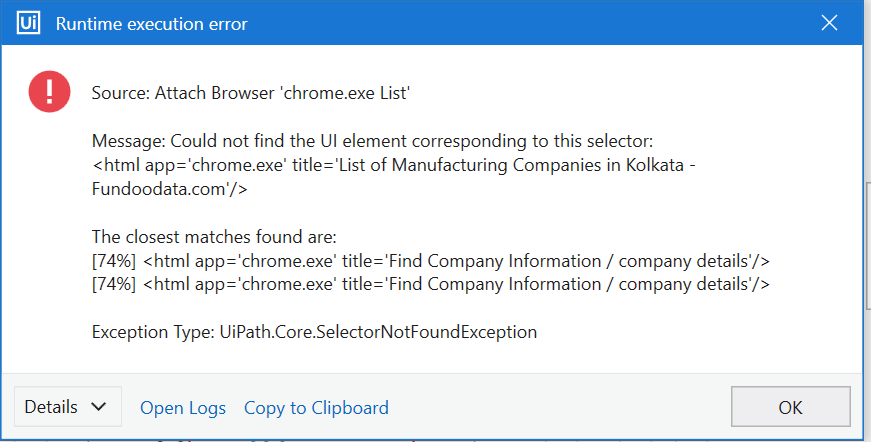Screen dimensions: 871x442
Task: Click 'The closest matches found are:' text
Action: point(214,237)
